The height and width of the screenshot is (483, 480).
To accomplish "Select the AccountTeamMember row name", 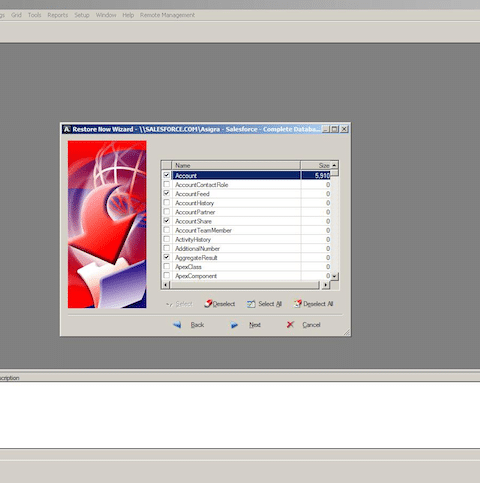I will tap(203, 230).
